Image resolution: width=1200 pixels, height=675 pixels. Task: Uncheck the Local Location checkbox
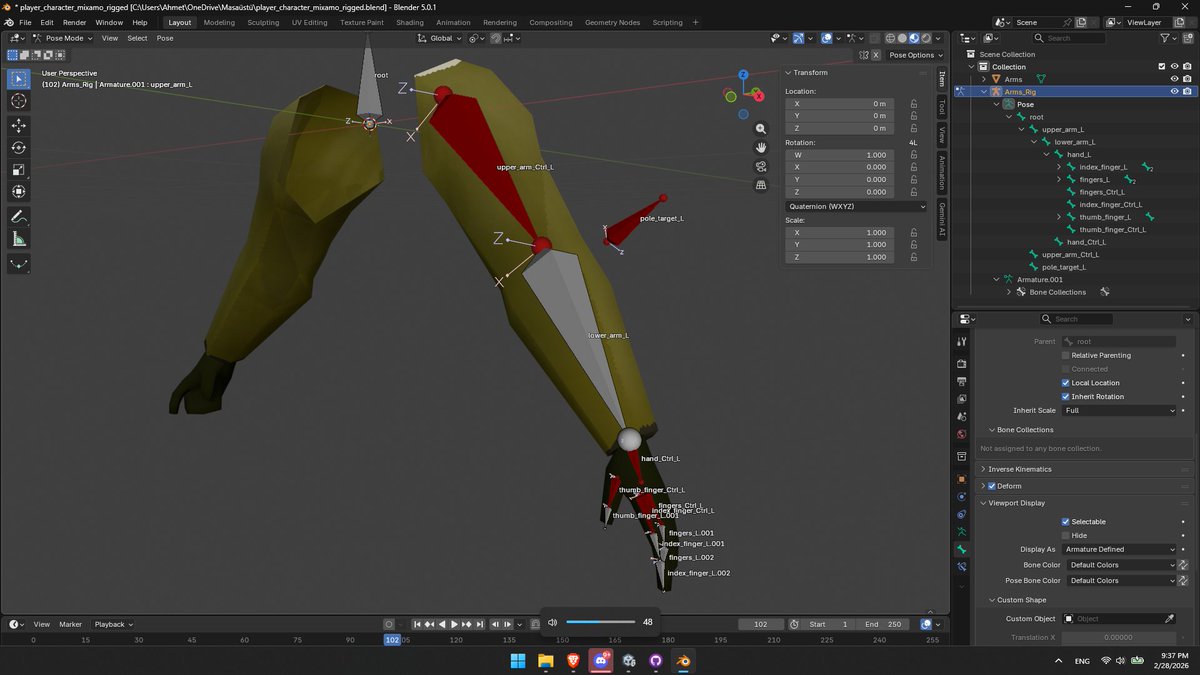tap(1066, 383)
